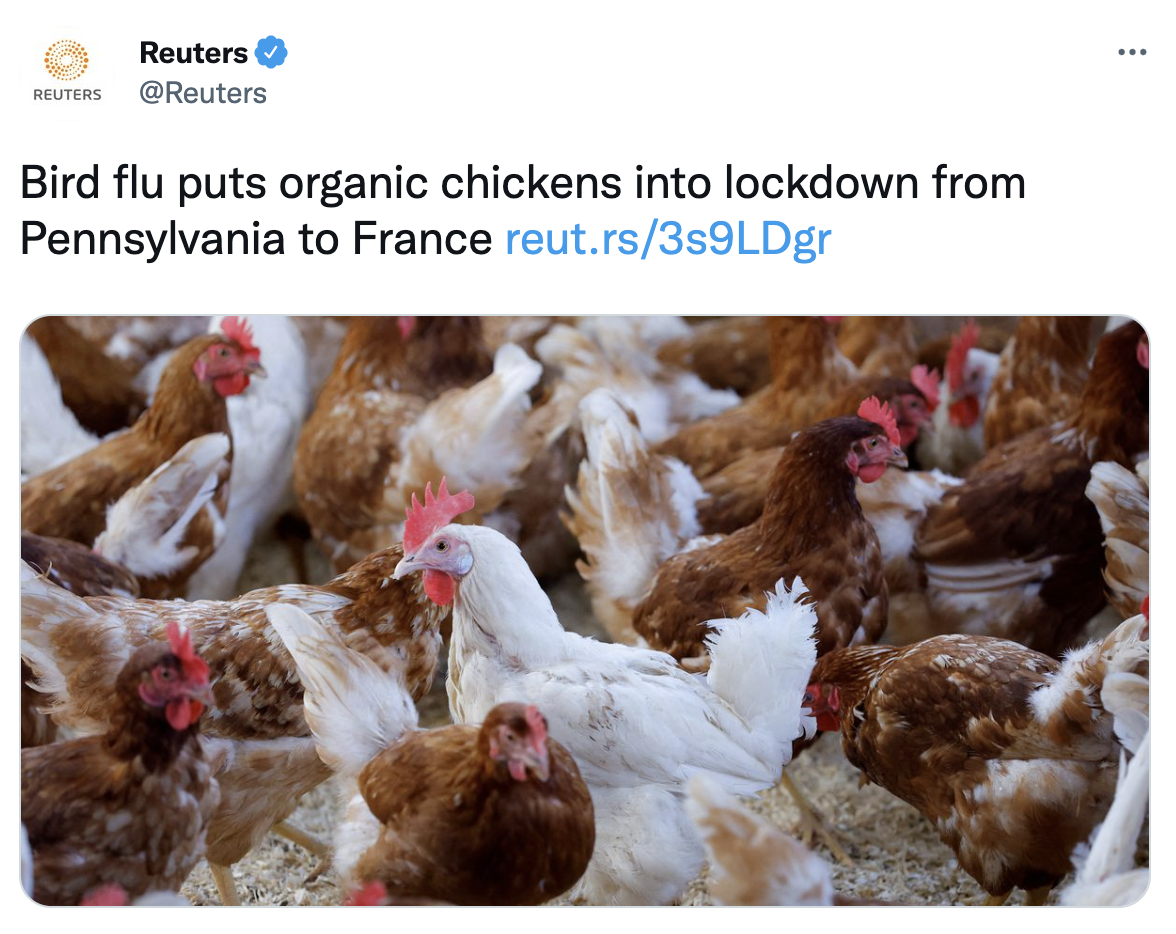
Task: Open the chickens photo thumbnail
Action: tap(584, 611)
